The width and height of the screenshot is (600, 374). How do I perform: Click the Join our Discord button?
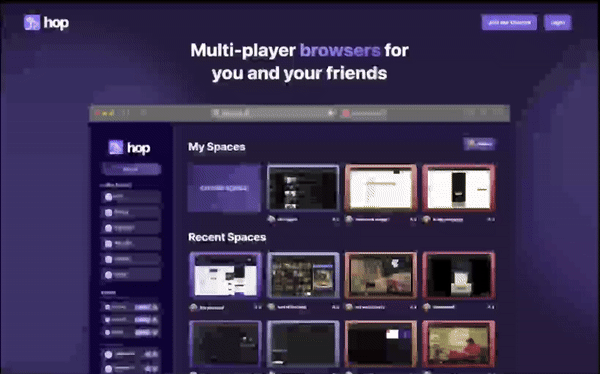509,23
